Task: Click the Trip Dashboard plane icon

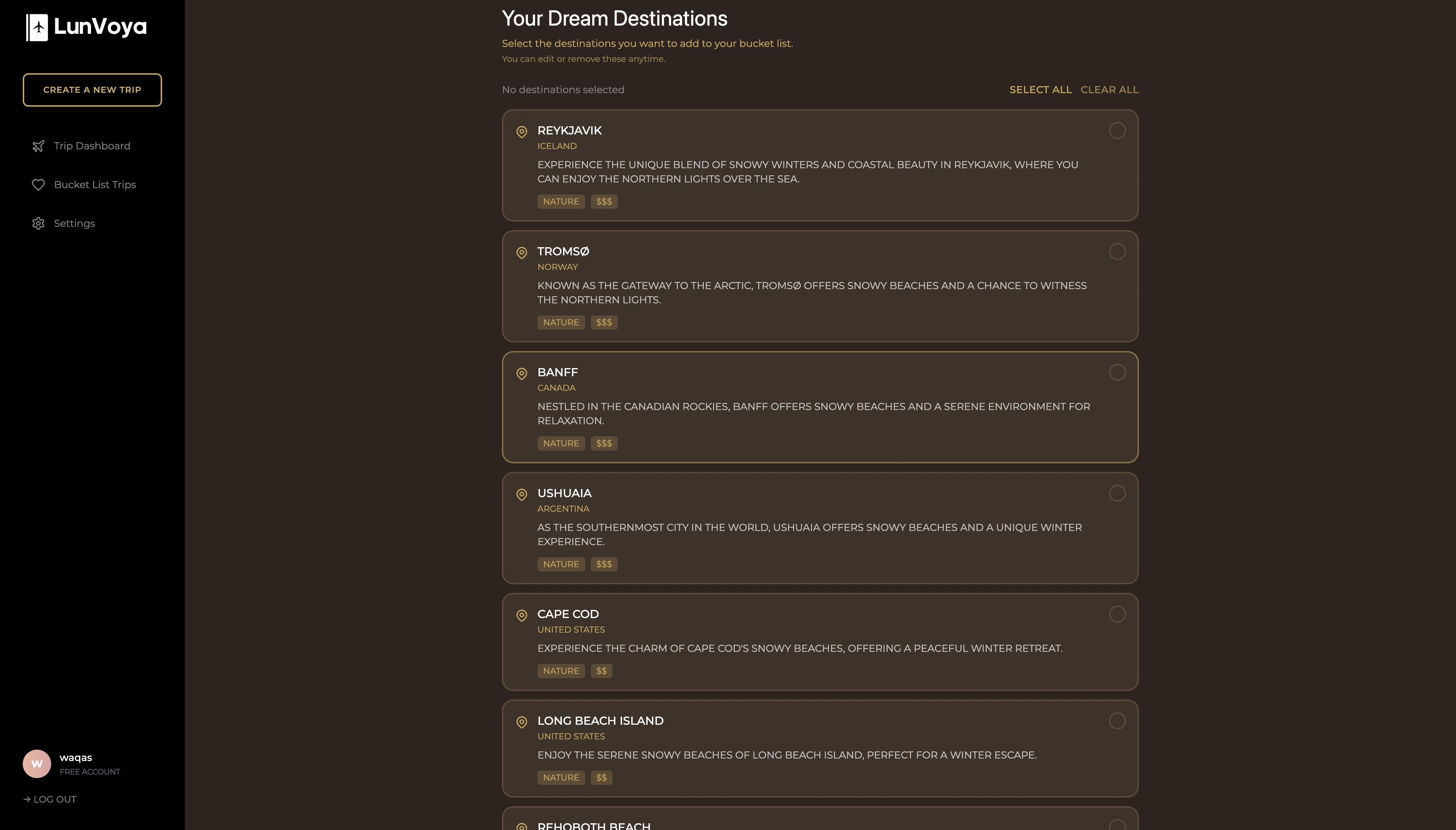Action: (38, 146)
